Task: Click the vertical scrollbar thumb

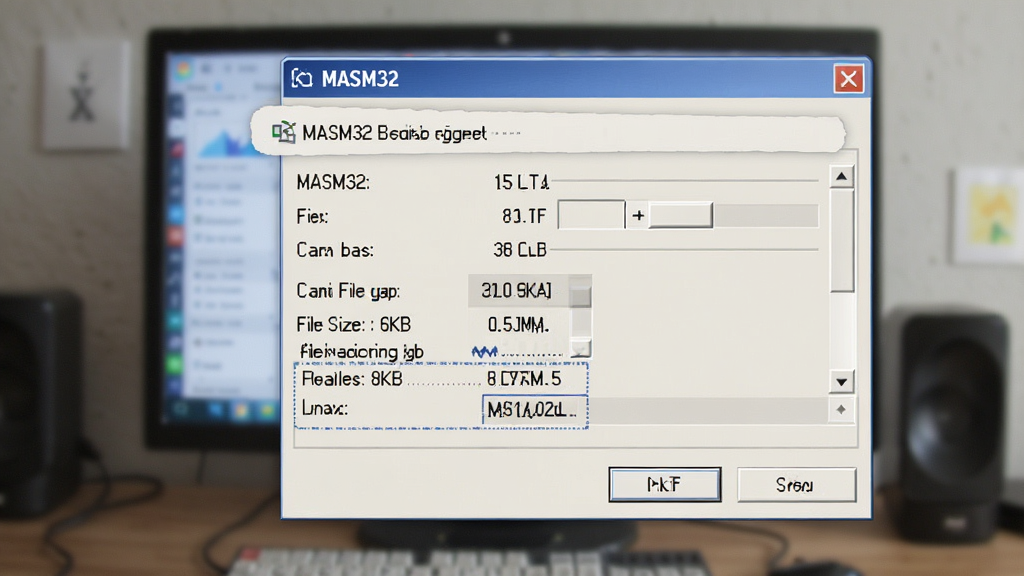Action: [x=842, y=240]
